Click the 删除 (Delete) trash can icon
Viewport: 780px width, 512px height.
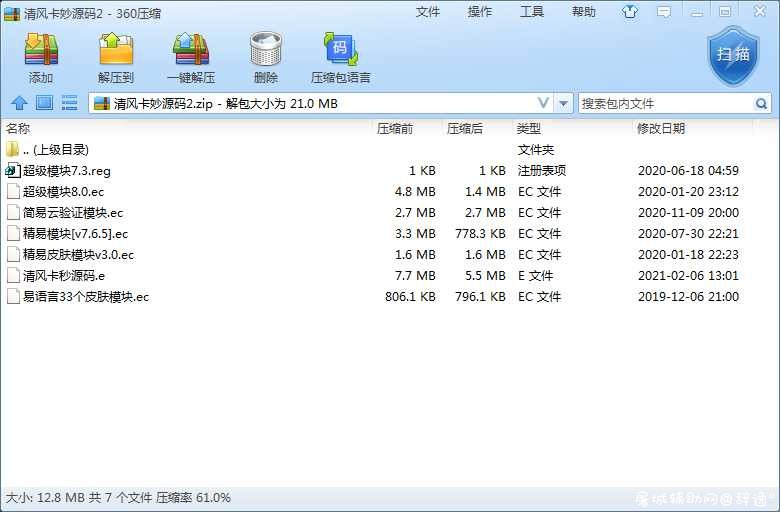266,49
